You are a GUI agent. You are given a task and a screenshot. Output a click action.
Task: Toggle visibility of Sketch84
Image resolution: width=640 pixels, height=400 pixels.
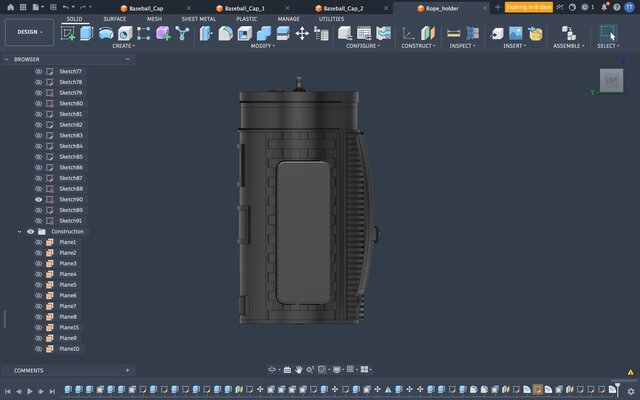coord(38,146)
